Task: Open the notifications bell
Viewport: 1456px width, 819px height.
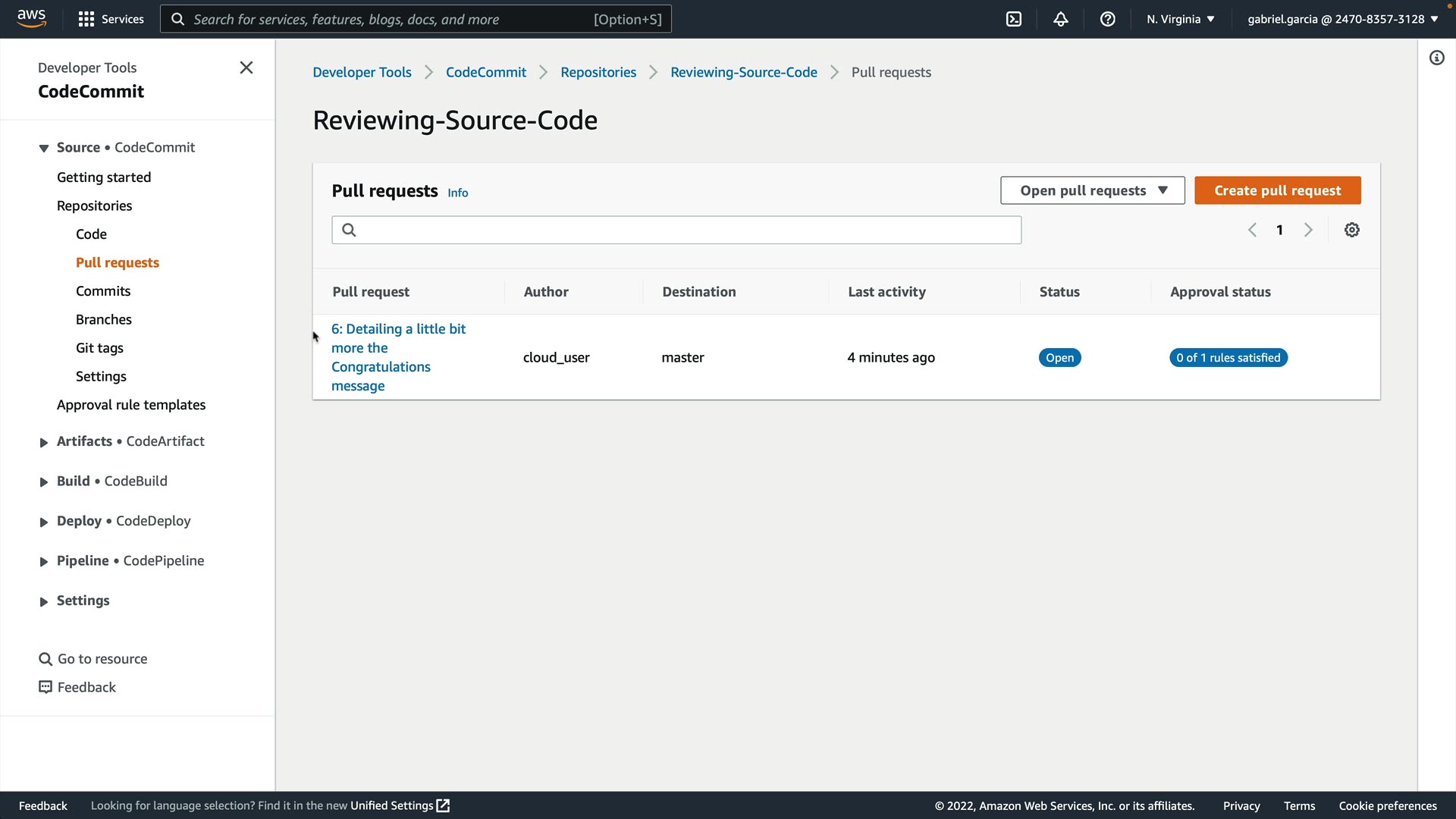Action: pyautogui.click(x=1061, y=19)
